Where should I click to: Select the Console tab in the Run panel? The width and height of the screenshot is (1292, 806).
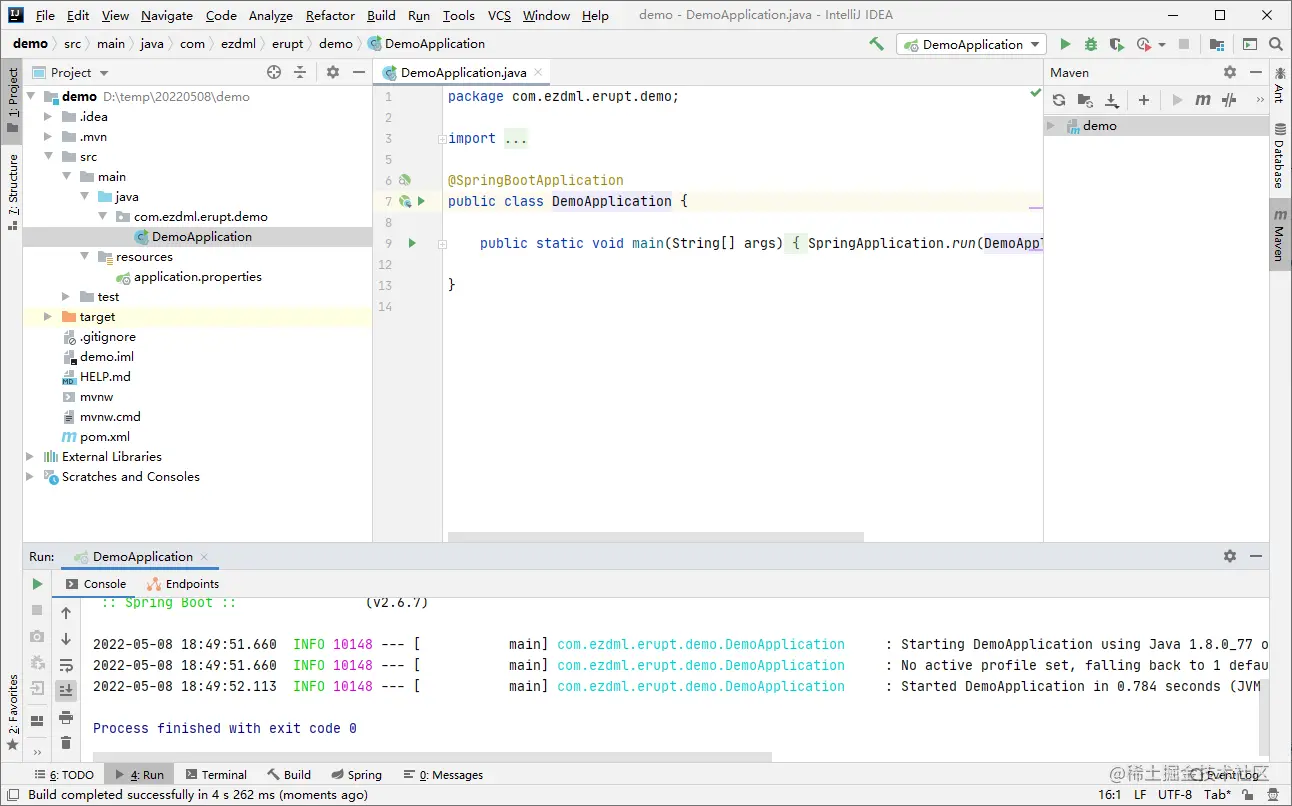coord(96,584)
